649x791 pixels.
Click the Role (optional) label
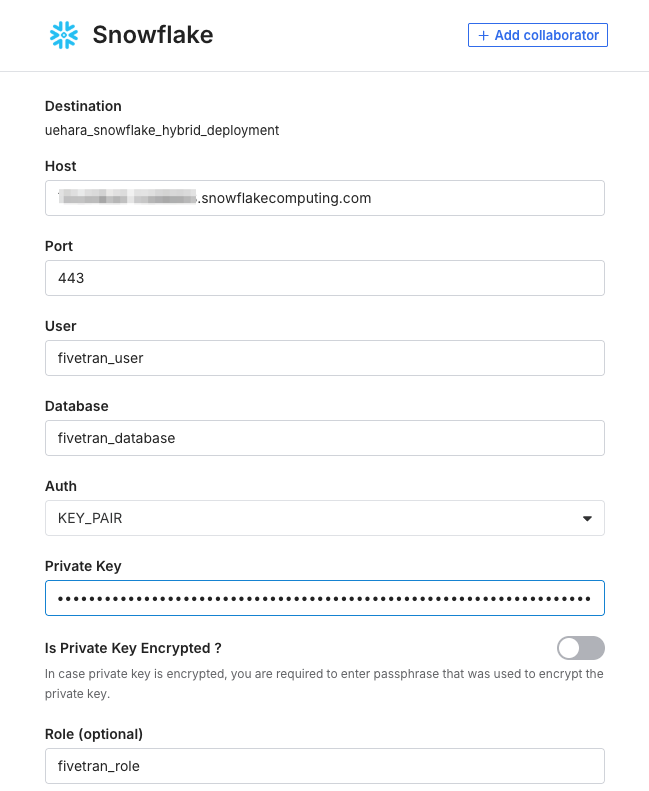(x=94, y=734)
